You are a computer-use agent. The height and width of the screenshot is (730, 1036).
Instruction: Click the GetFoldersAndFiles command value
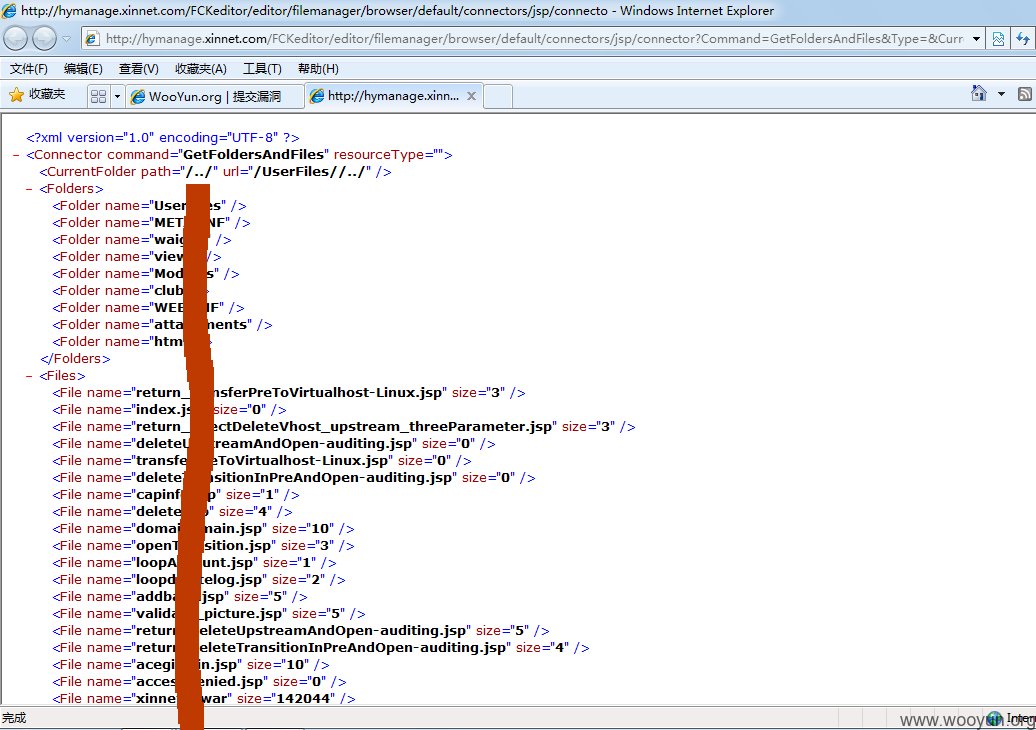pos(254,155)
